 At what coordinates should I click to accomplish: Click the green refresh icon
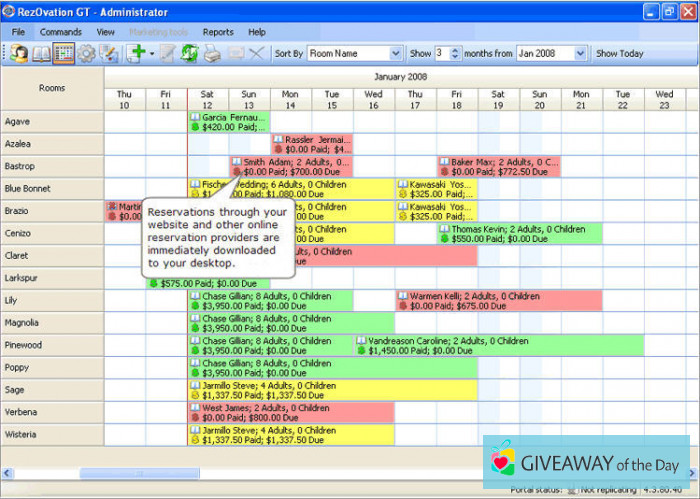point(190,54)
